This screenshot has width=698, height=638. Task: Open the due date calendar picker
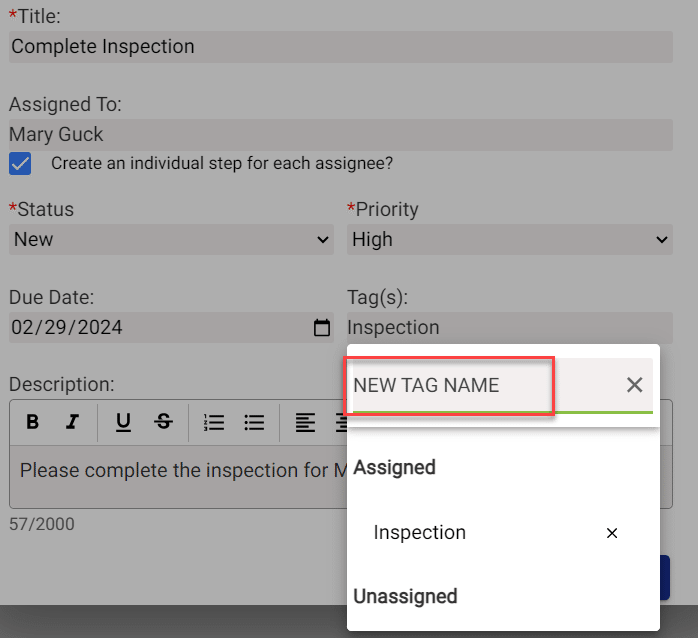point(322,327)
